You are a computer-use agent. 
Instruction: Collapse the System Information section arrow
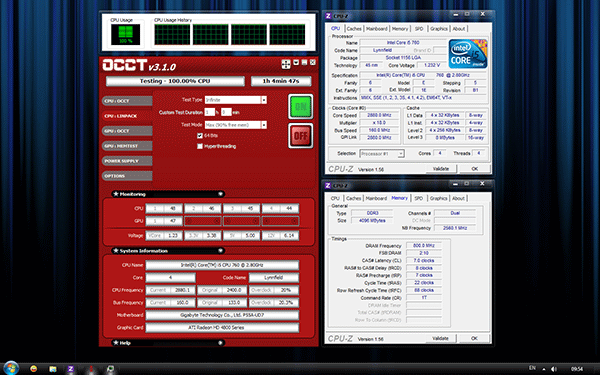(x=220, y=251)
